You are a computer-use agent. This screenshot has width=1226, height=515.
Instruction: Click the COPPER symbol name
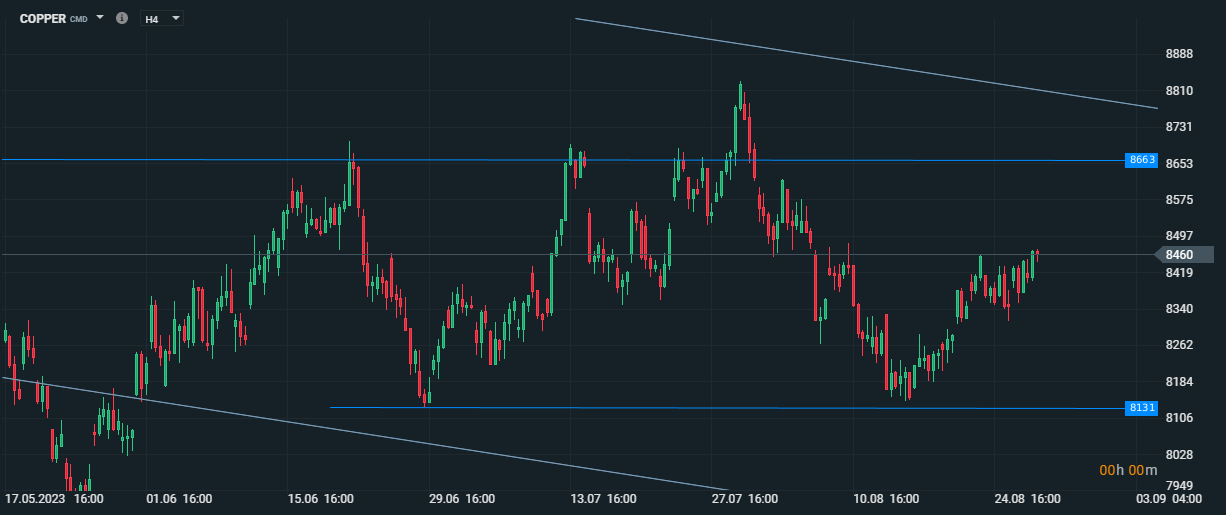(x=43, y=19)
